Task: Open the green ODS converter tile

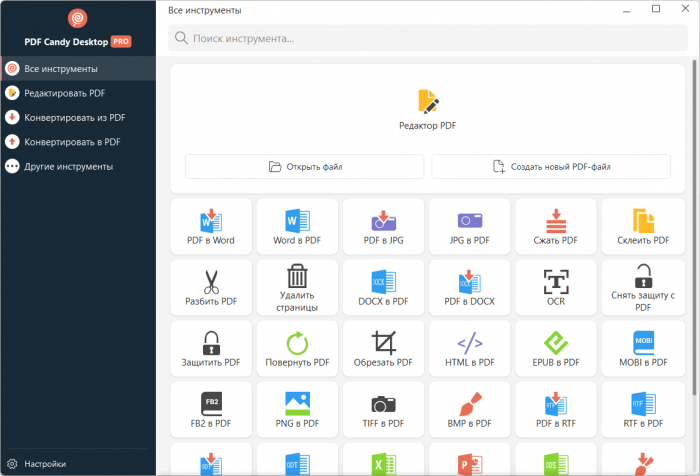Action: tap(556, 459)
